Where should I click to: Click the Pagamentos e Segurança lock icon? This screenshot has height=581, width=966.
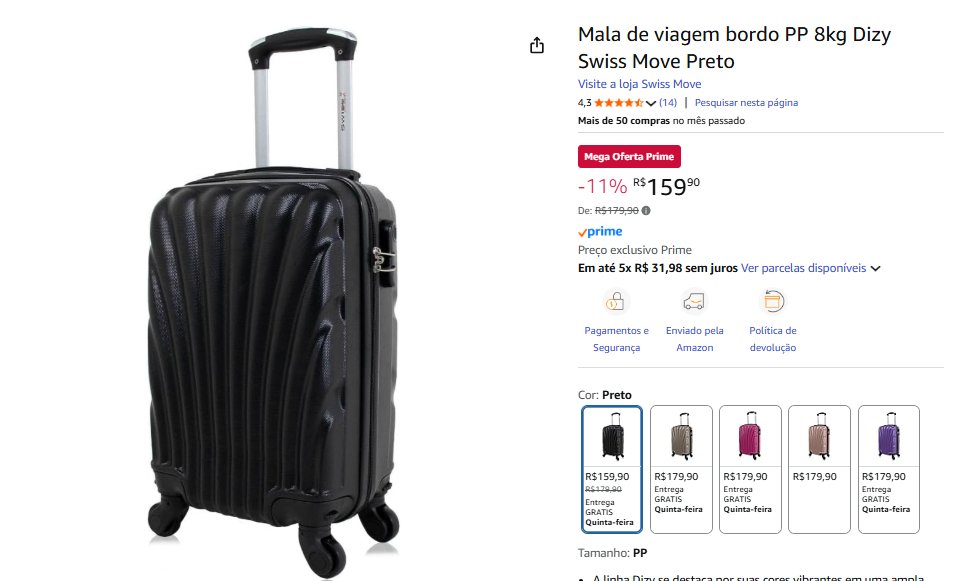[x=615, y=301]
